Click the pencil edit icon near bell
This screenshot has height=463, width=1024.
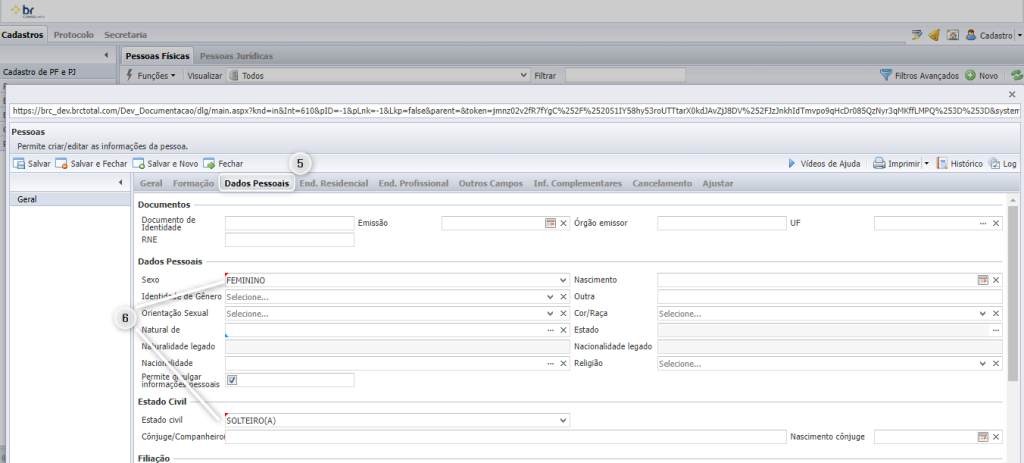tap(917, 36)
